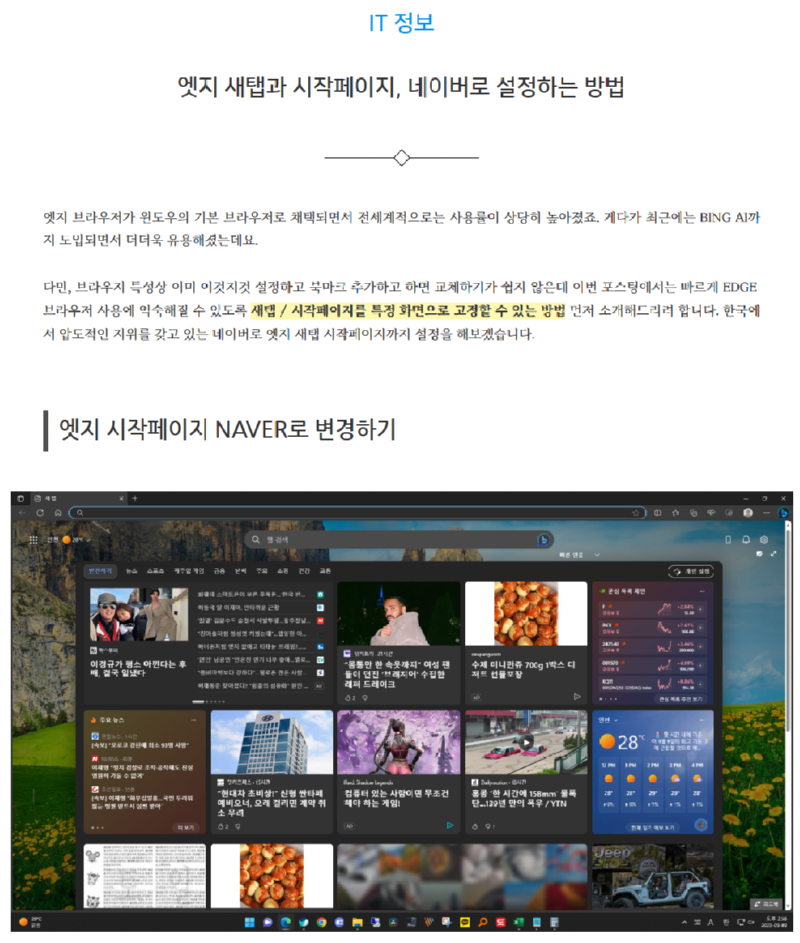Image resolution: width=800 pixels, height=943 pixels.
Task: Like the 현대차 article with thumbs-up
Action: pos(222,827)
